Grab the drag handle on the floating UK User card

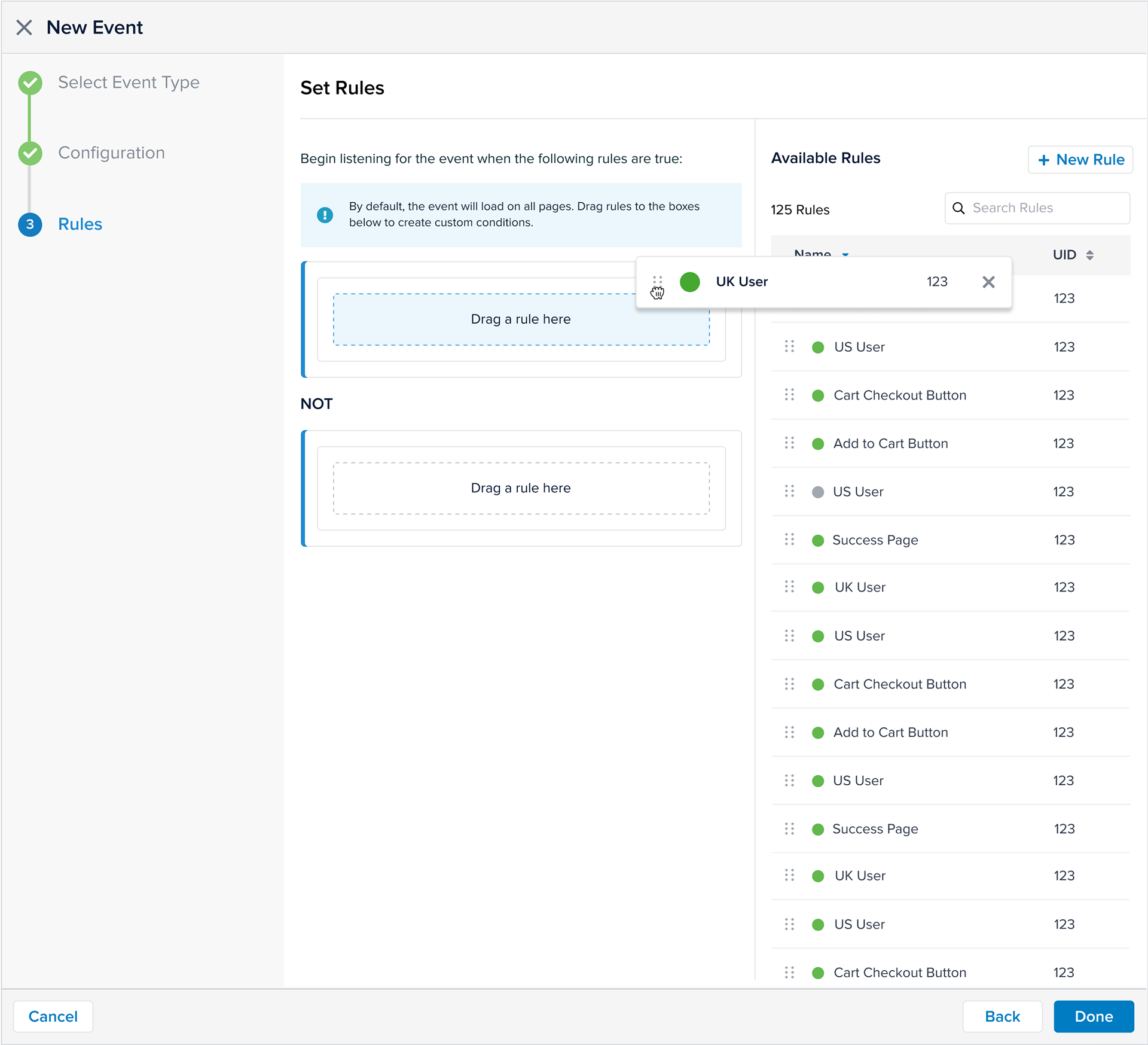click(658, 282)
